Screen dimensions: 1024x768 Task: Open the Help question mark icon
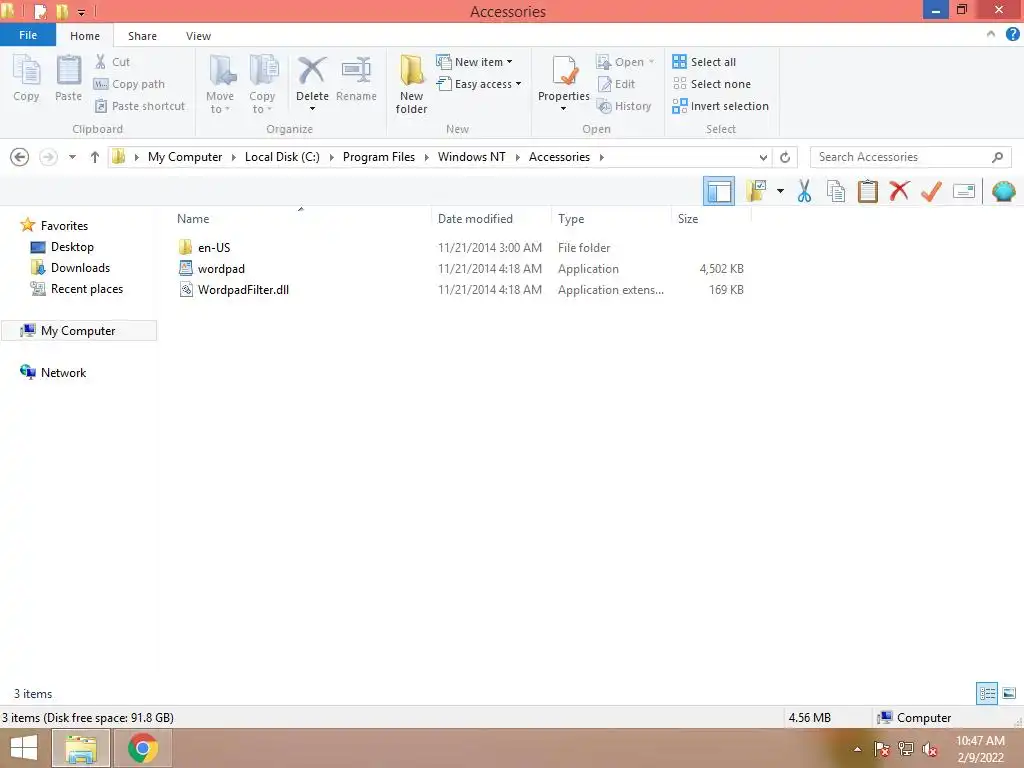pos(1012,35)
